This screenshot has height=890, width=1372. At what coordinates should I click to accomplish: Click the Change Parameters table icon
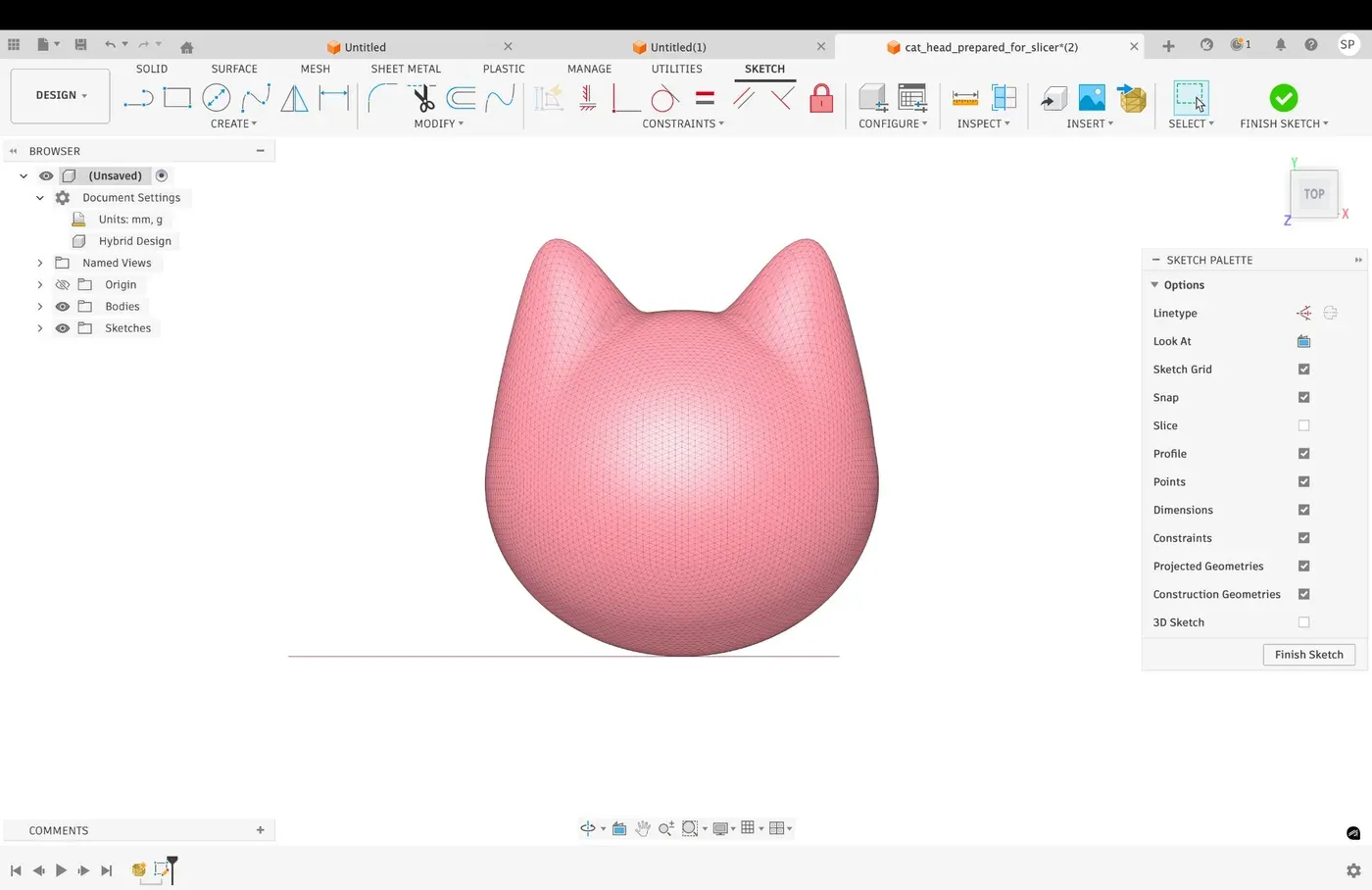click(x=912, y=98)
